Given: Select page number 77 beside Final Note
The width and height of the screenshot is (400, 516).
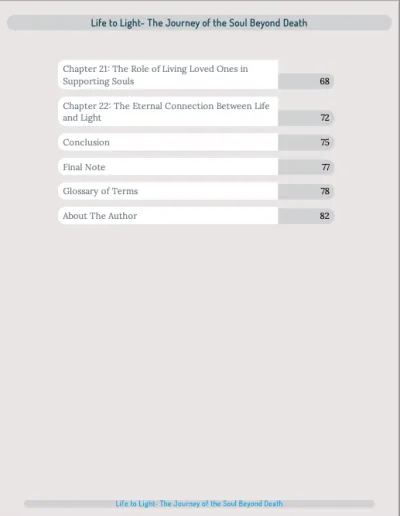Looking at the screenshot, I should pyautogui.click(x=325, y=167).
